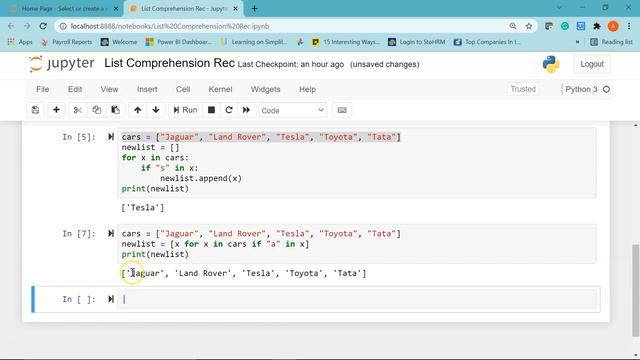Image resolution: width=640 pixels, height=360 pixels.
Task: Click output text ['Tesla']
Action: coord(143,208)
